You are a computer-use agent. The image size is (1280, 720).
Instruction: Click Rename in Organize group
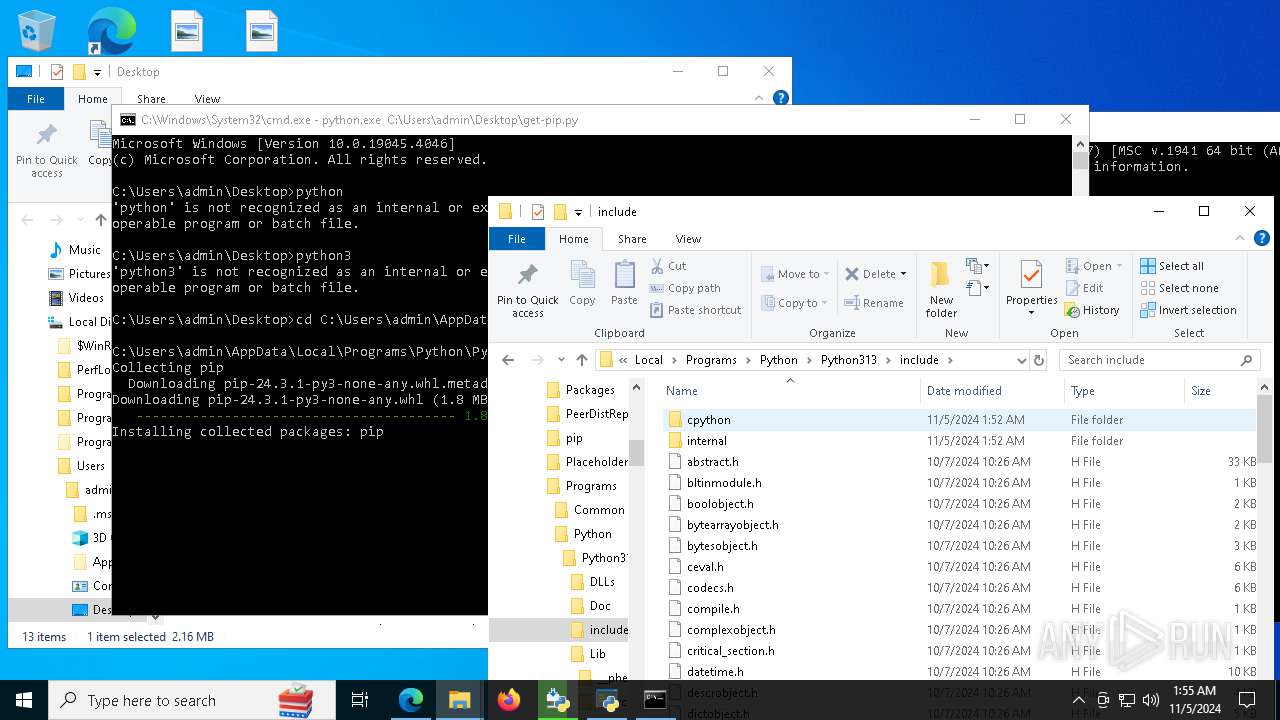[874, 303]
